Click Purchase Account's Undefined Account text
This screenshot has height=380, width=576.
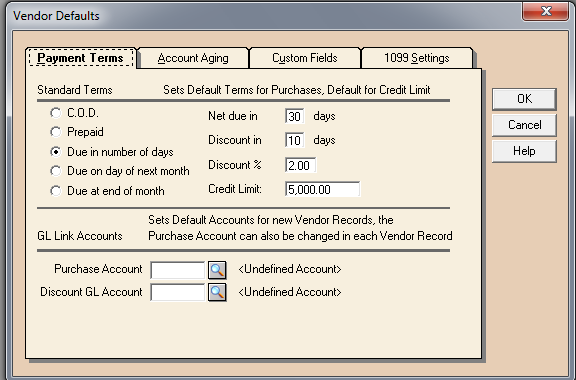point(290,269)
